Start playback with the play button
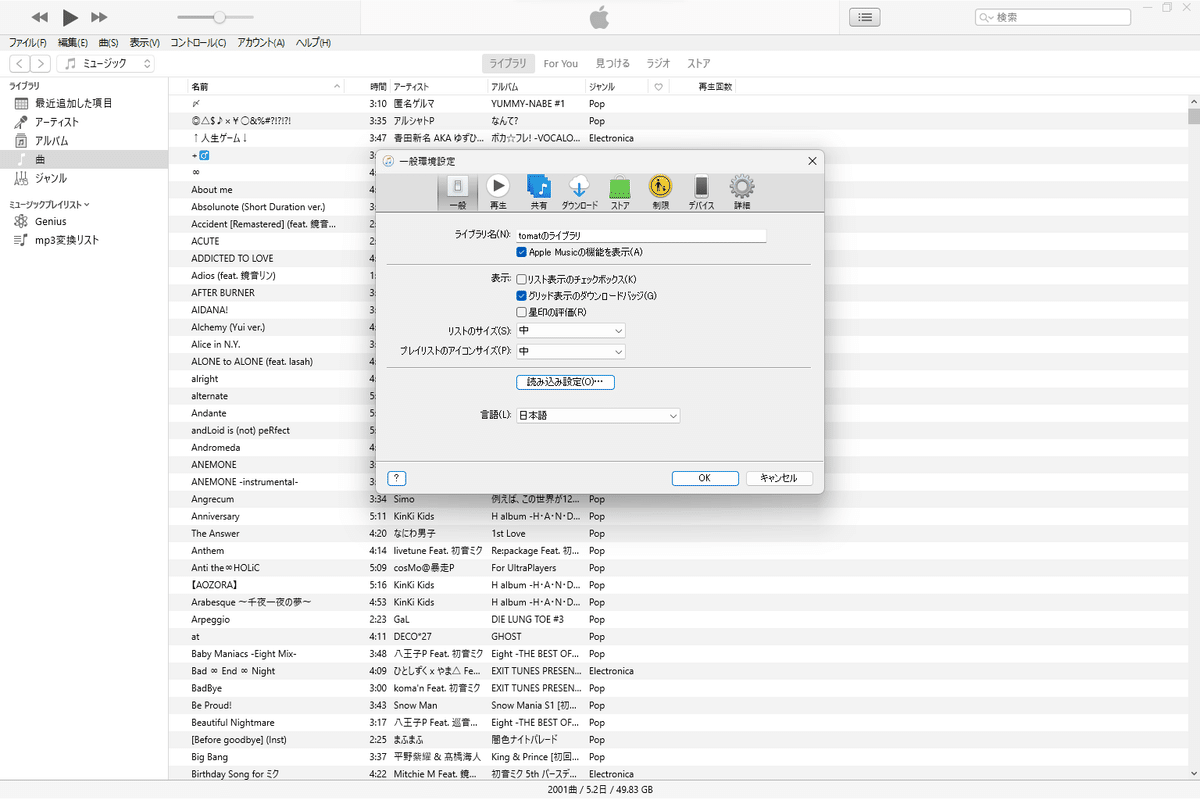The width and height of the screenshot is (1200, 800). click(70, 17)
